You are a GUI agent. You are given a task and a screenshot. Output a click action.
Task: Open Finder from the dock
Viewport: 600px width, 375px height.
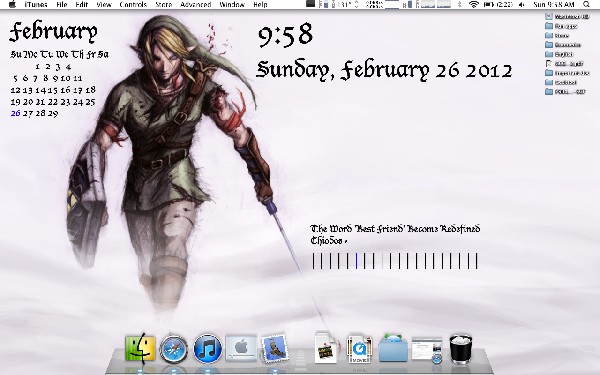click(x=140, y=348)
